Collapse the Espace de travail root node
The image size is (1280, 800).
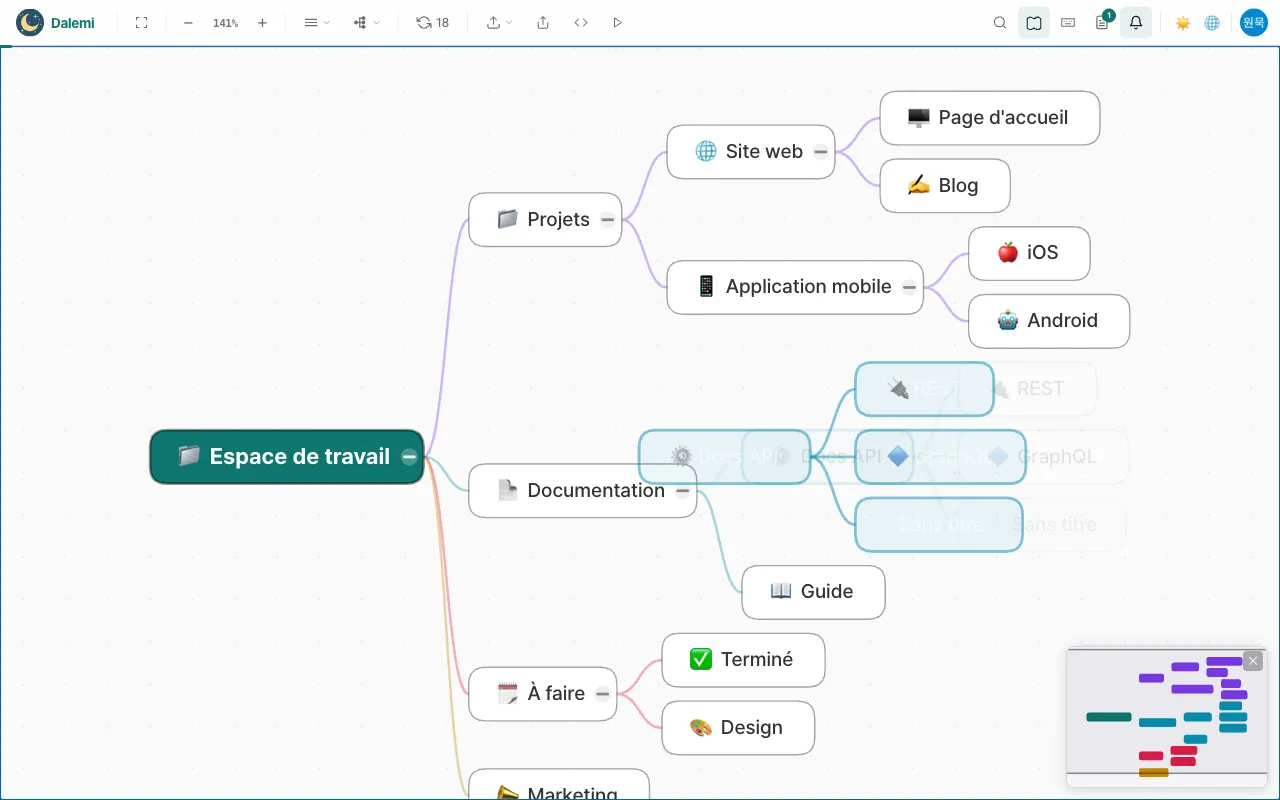409,457
